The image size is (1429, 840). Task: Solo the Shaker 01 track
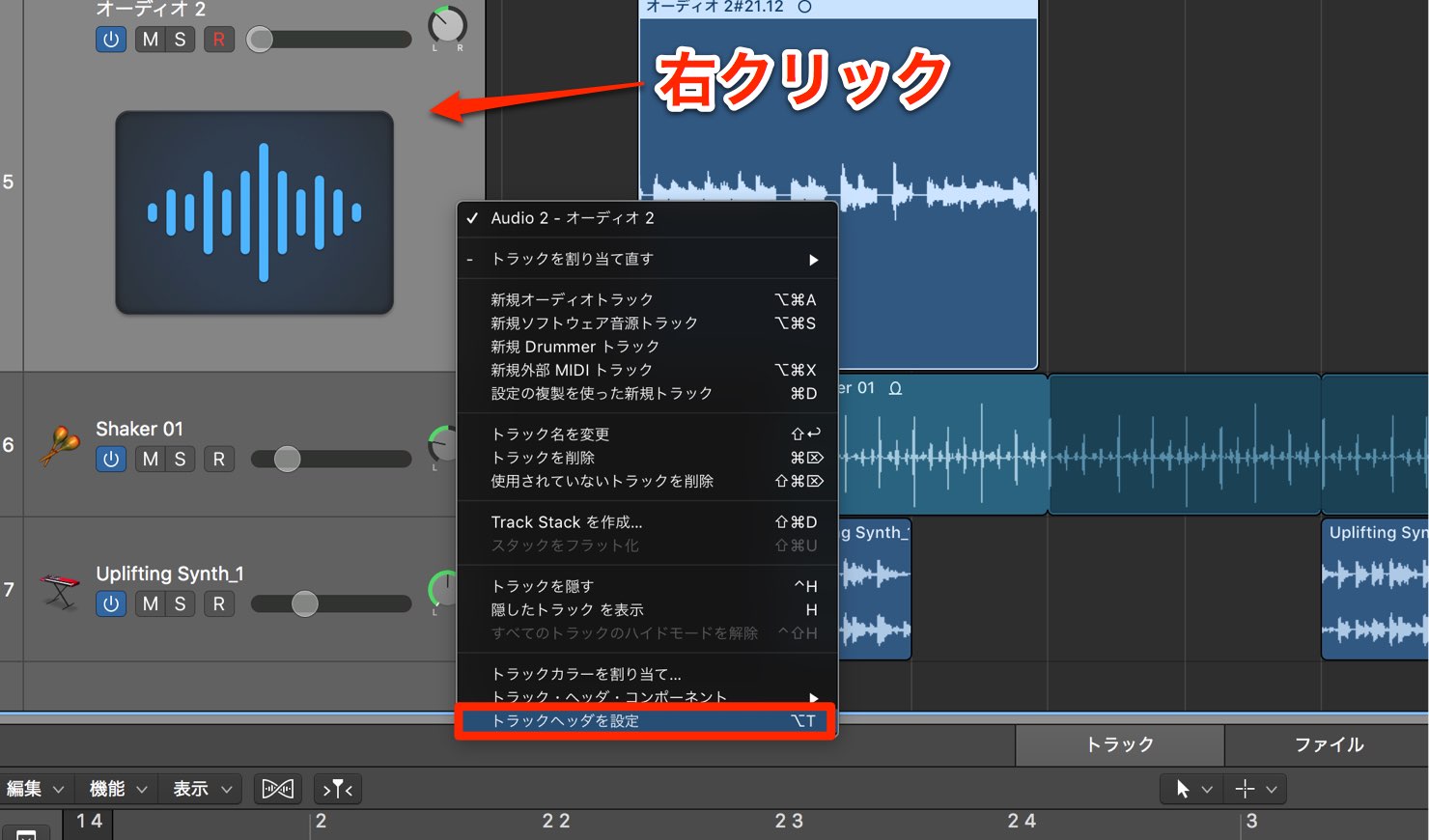tap(180, 460)
